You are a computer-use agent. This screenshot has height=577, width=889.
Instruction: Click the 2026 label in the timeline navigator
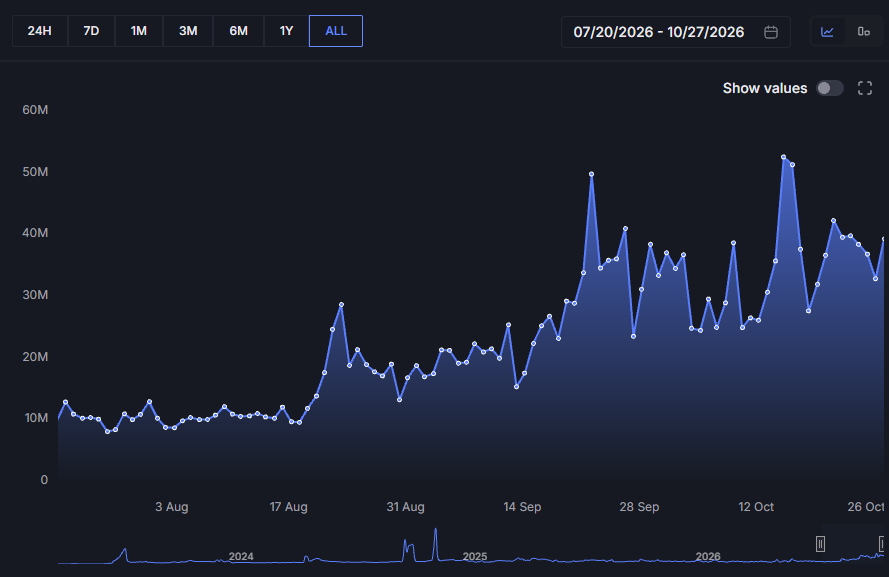click(708, 557)
